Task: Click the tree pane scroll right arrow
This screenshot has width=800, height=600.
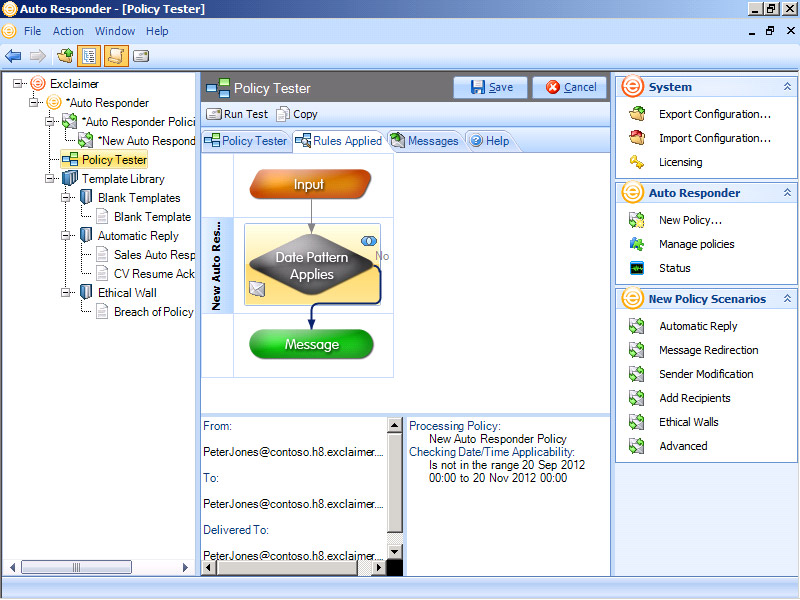Action: [x=186, y=567]
